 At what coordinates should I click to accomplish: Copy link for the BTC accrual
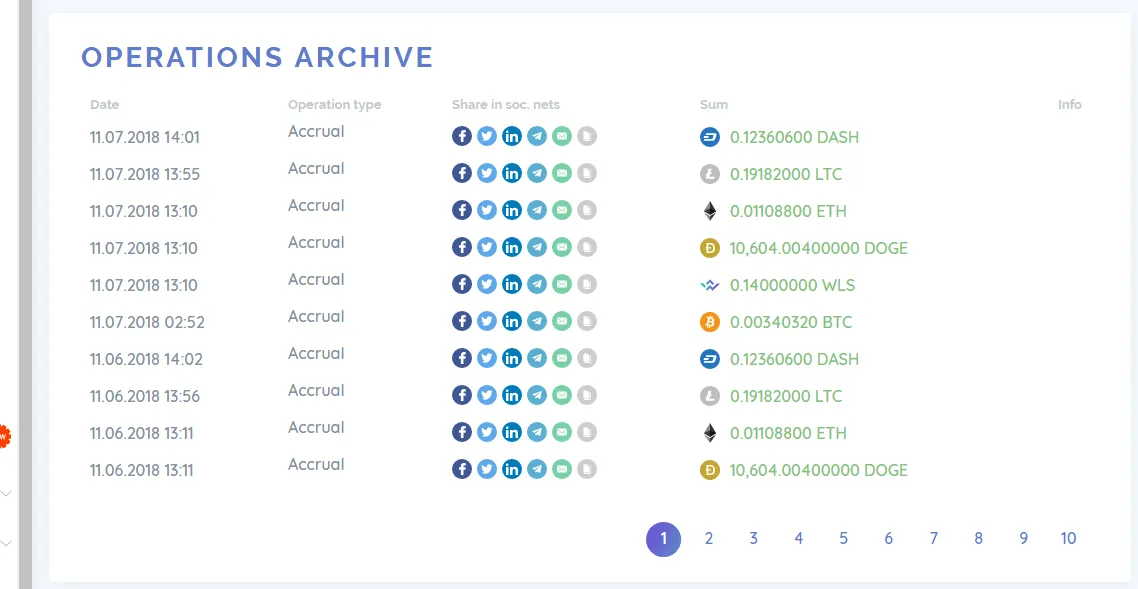click(587, 321)
